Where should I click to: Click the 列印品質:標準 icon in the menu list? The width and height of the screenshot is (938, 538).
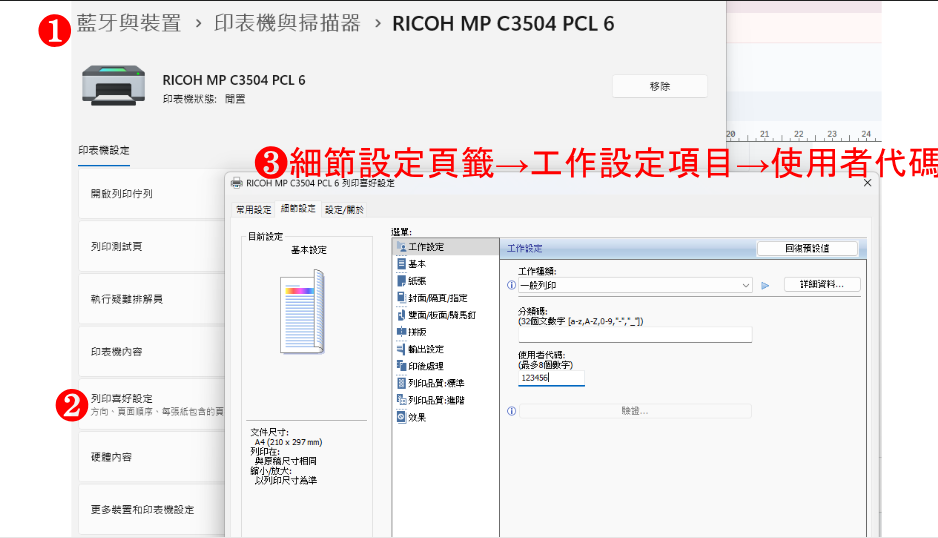coord(401,383)
